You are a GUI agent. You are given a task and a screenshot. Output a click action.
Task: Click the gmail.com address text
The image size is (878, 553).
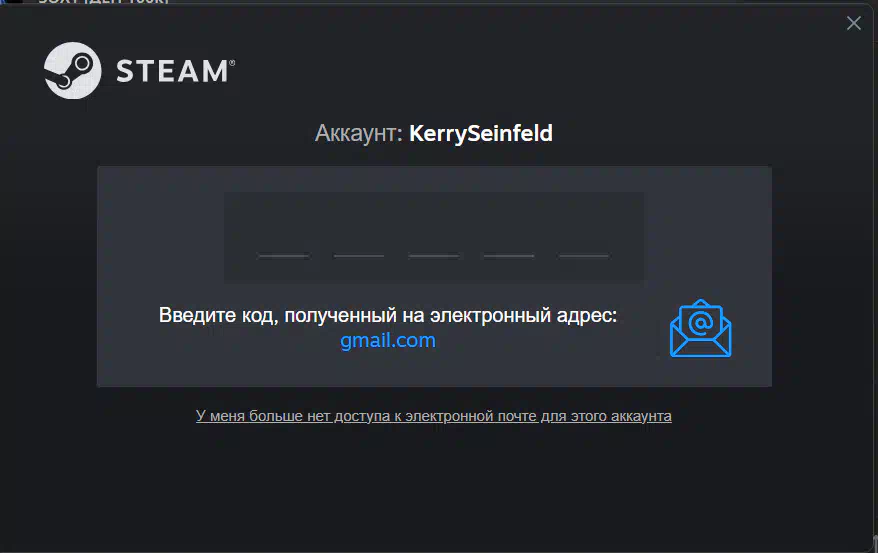click(x=388, y=340)
